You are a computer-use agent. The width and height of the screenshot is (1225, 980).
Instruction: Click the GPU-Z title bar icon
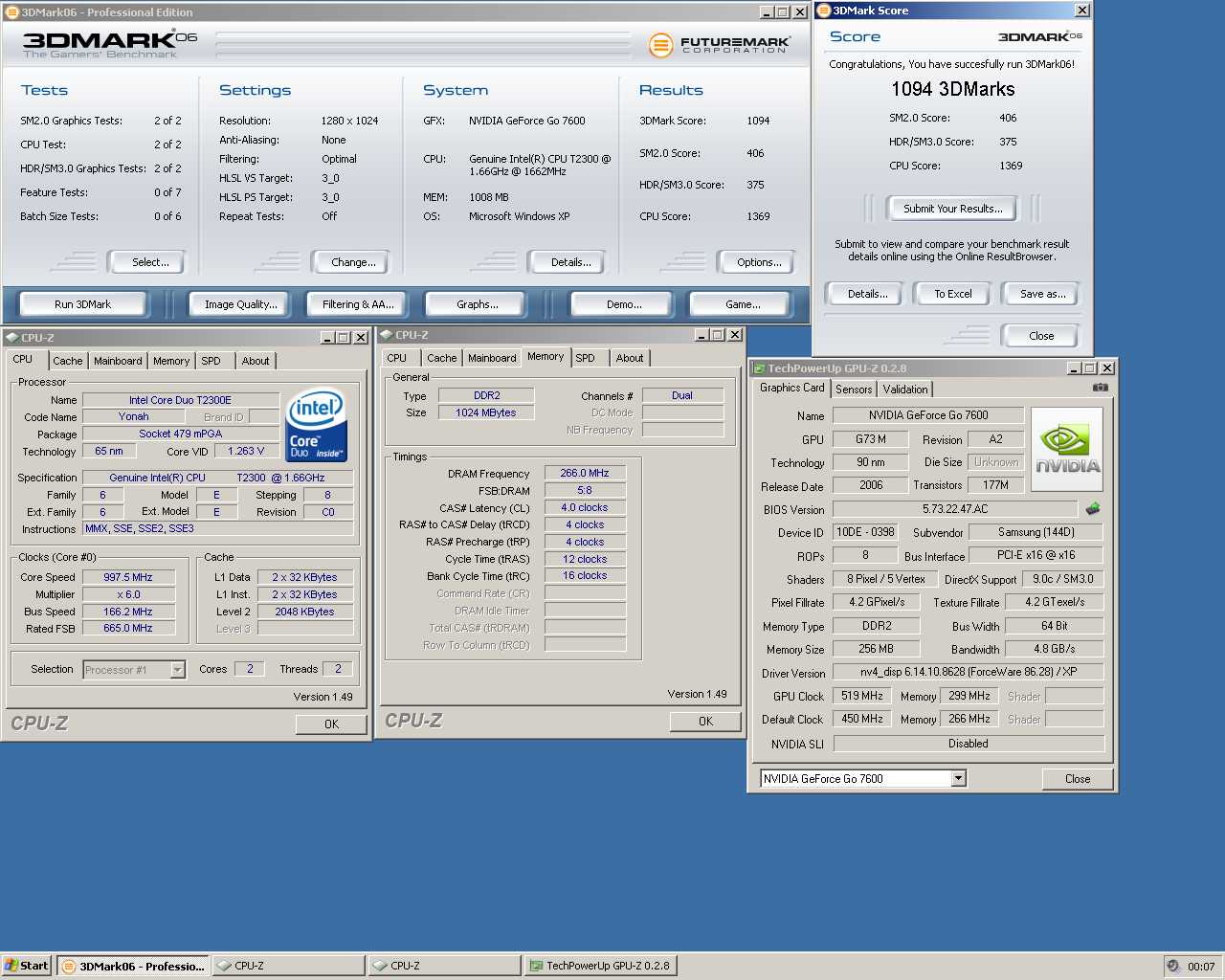pos(759,368)
